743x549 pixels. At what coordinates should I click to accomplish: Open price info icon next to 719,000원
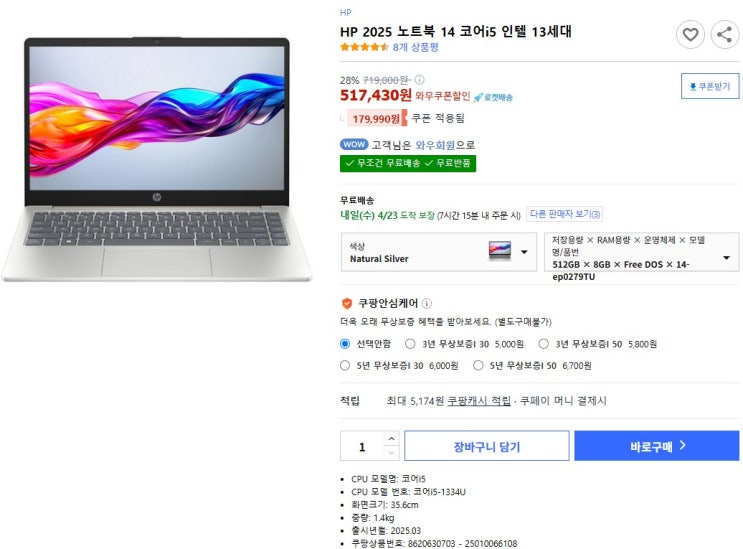(x=419, y=80)
